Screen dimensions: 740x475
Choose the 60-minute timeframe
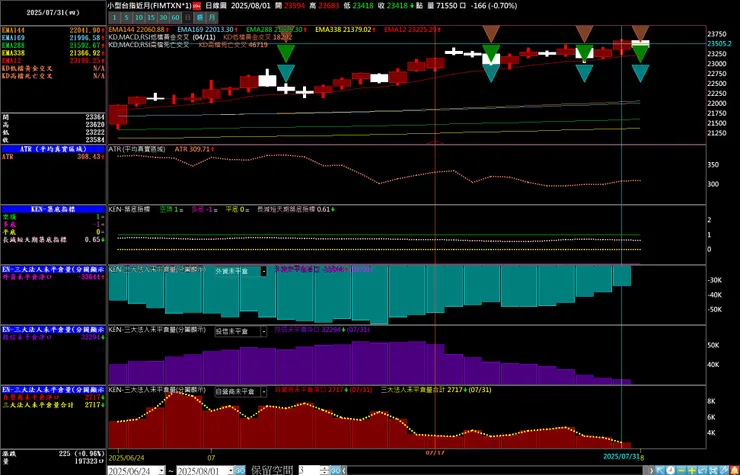[176, 17]
